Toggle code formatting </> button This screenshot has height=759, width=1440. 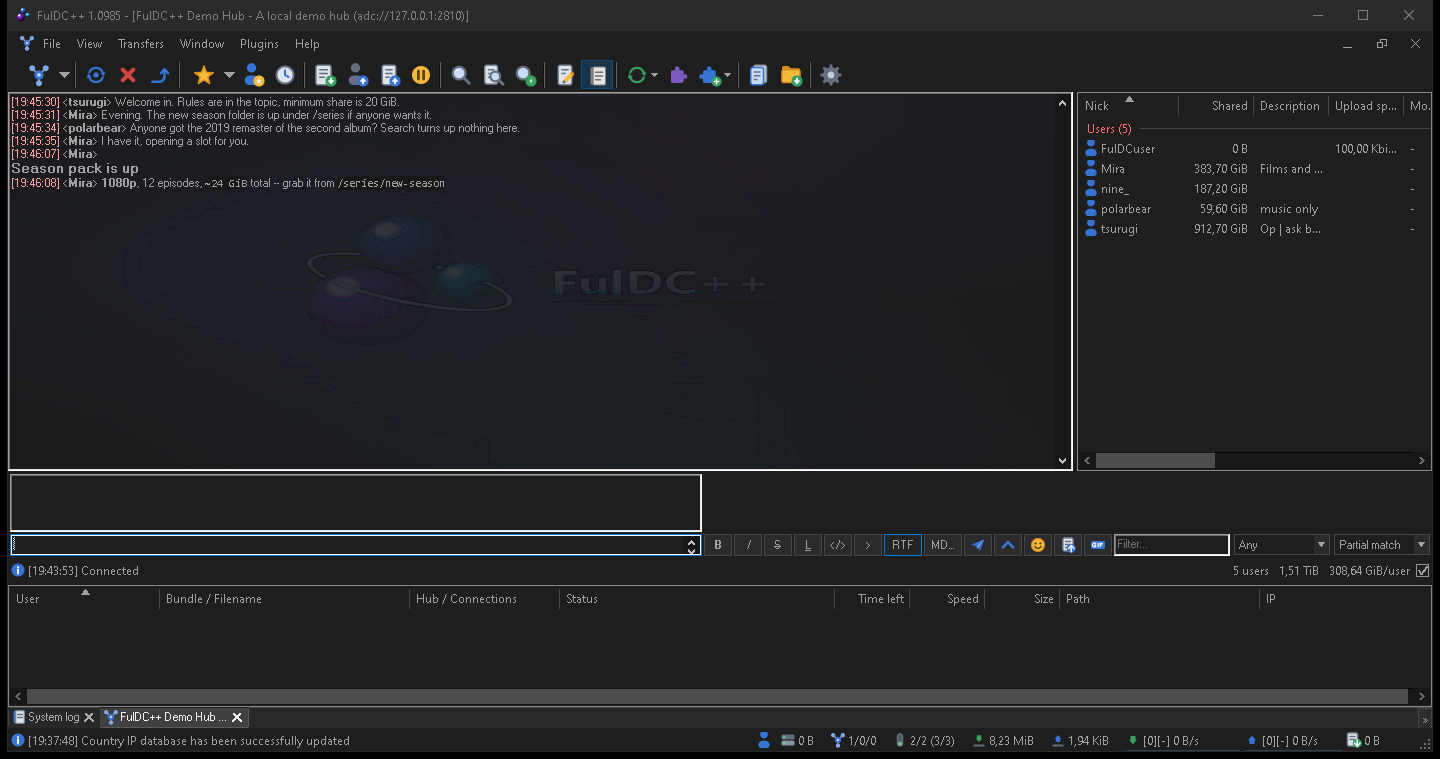[838, 545]
